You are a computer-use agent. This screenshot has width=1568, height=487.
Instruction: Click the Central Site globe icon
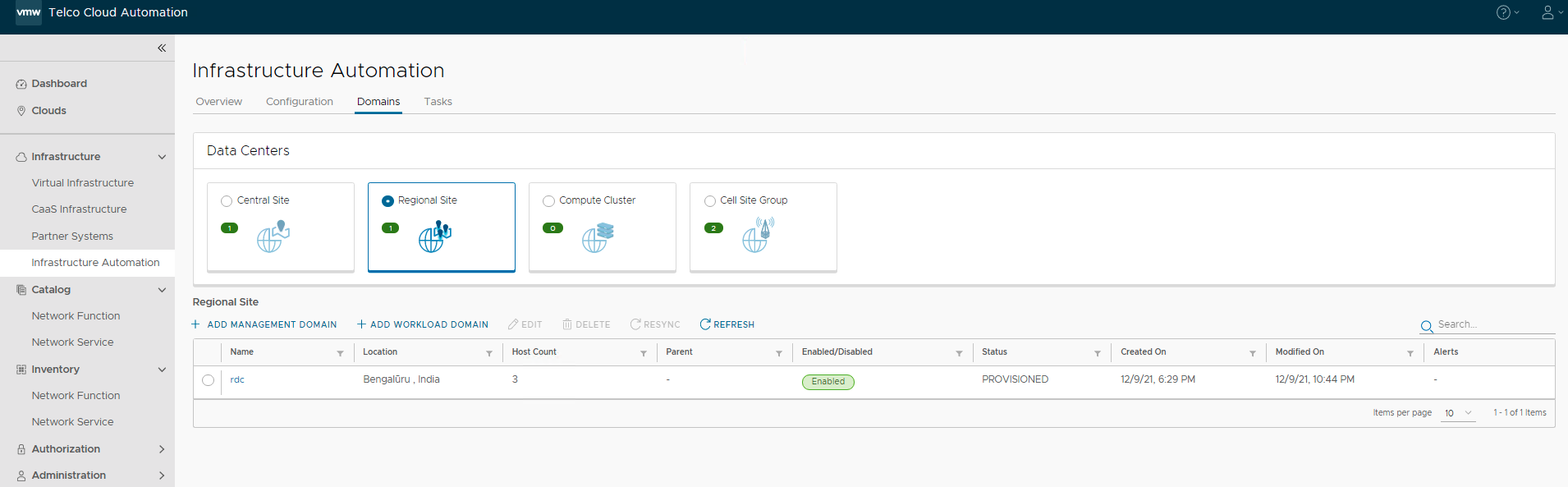(273, 237)
